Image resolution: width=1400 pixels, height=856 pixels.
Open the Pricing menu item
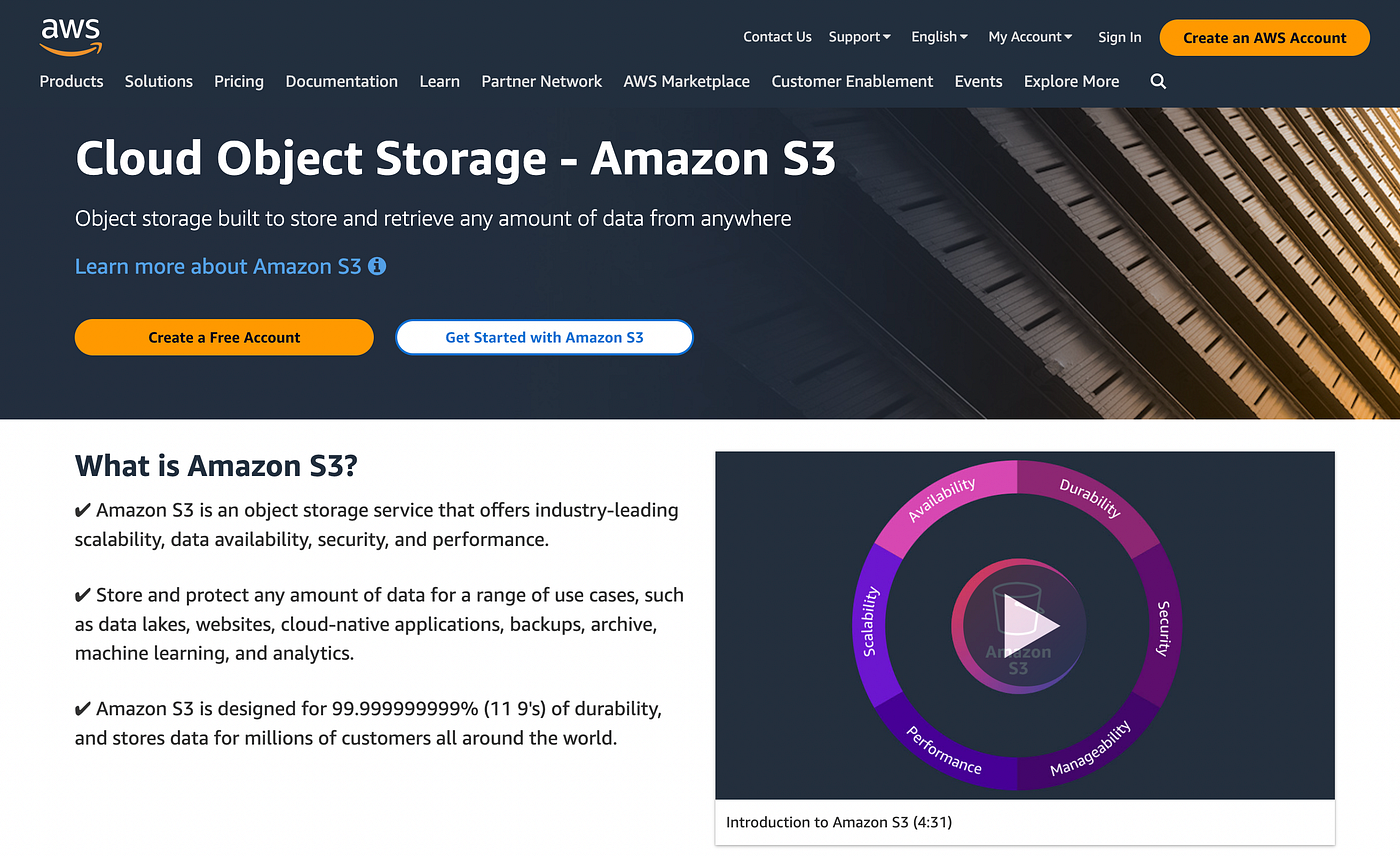point(239,82)
